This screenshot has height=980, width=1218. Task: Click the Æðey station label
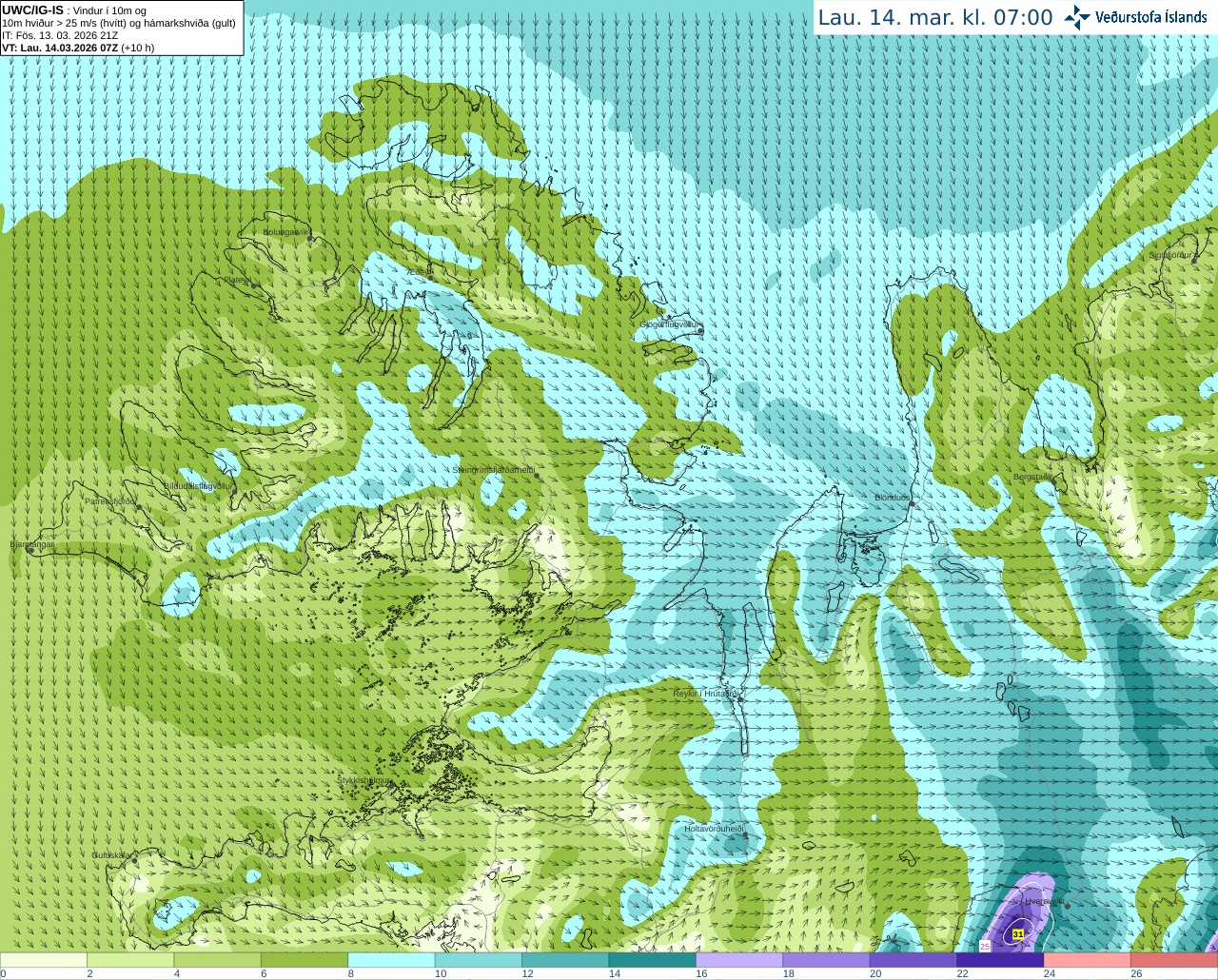[420, 271]
